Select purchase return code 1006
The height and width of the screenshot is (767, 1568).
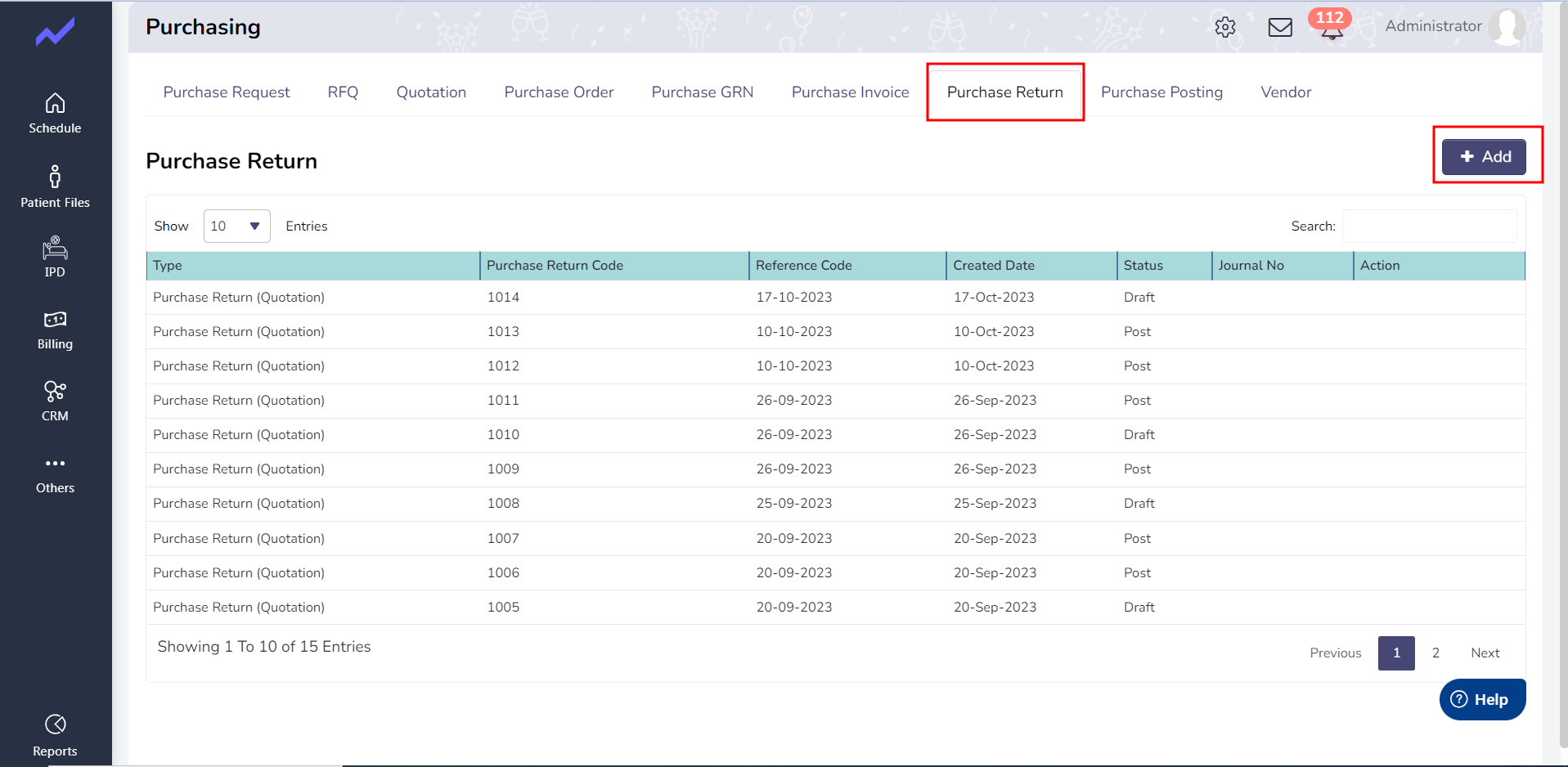tap(503, 573)
